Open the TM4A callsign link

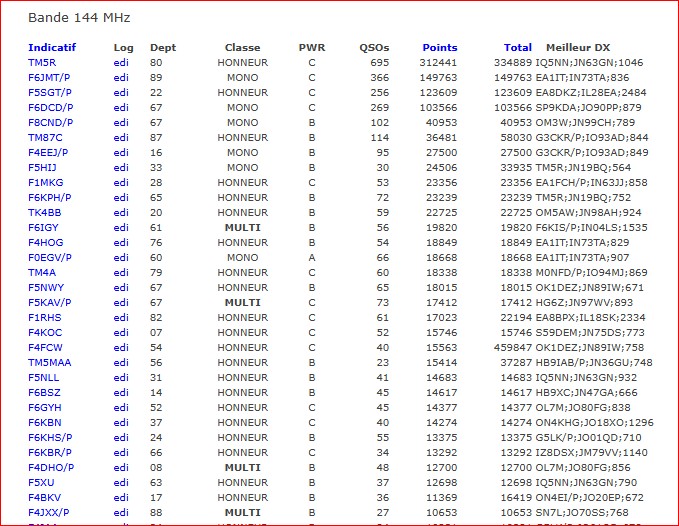click(42, 273)
